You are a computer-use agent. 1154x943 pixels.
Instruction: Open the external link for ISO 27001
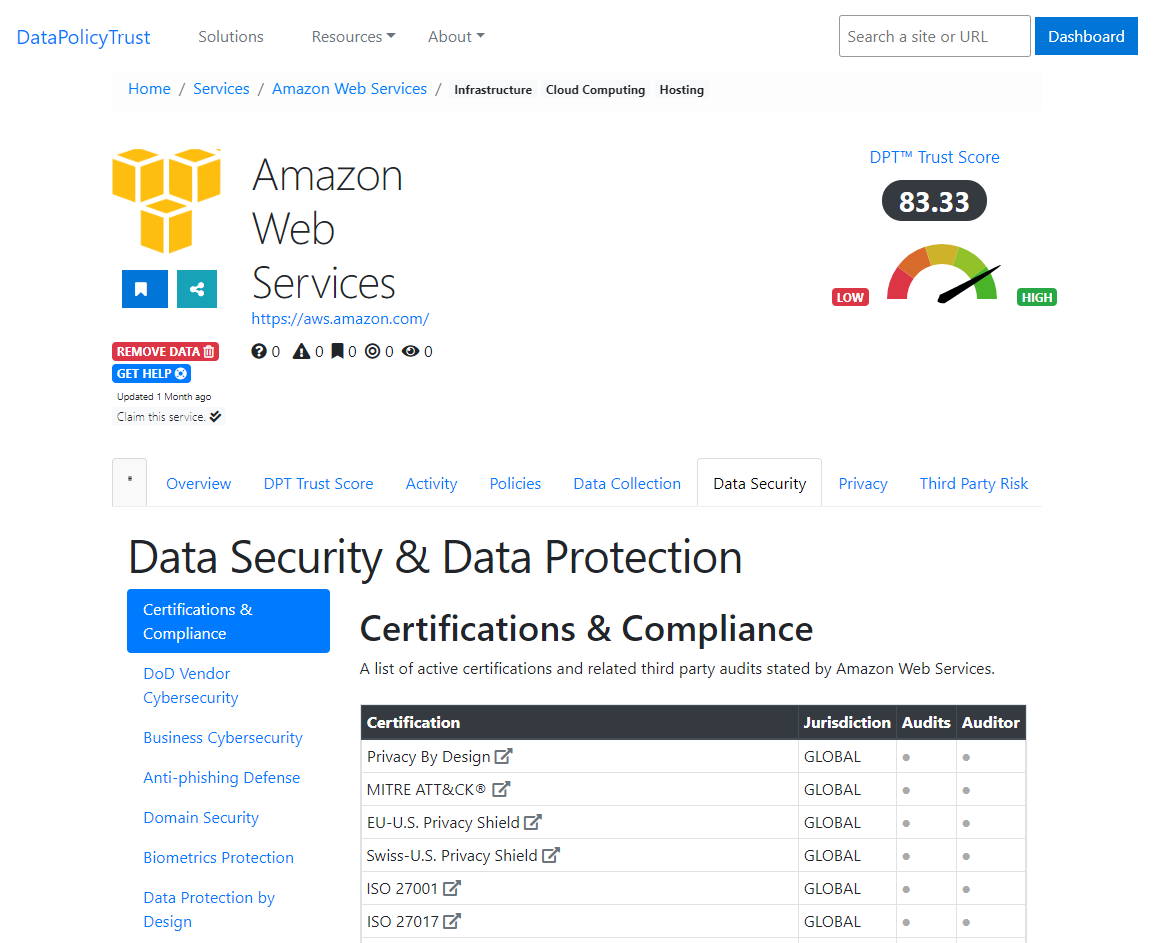(451, 887)
